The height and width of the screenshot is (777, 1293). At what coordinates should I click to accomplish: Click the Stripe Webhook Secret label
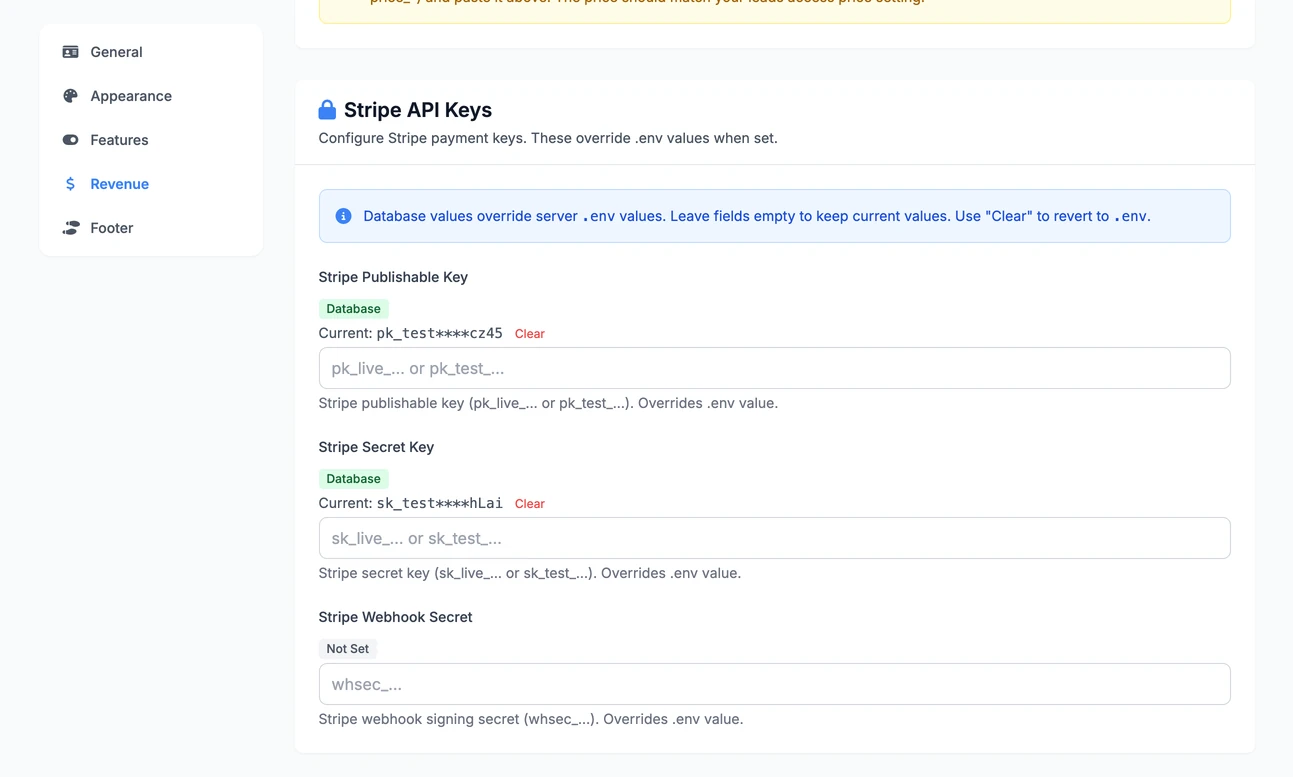[395, 617]
